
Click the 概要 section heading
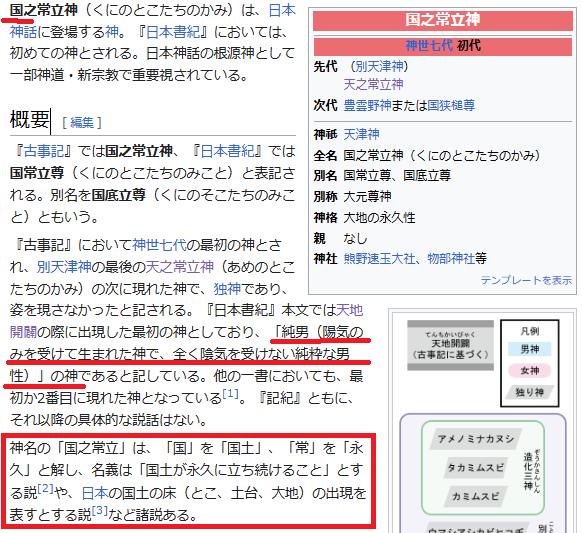point(29,120)
